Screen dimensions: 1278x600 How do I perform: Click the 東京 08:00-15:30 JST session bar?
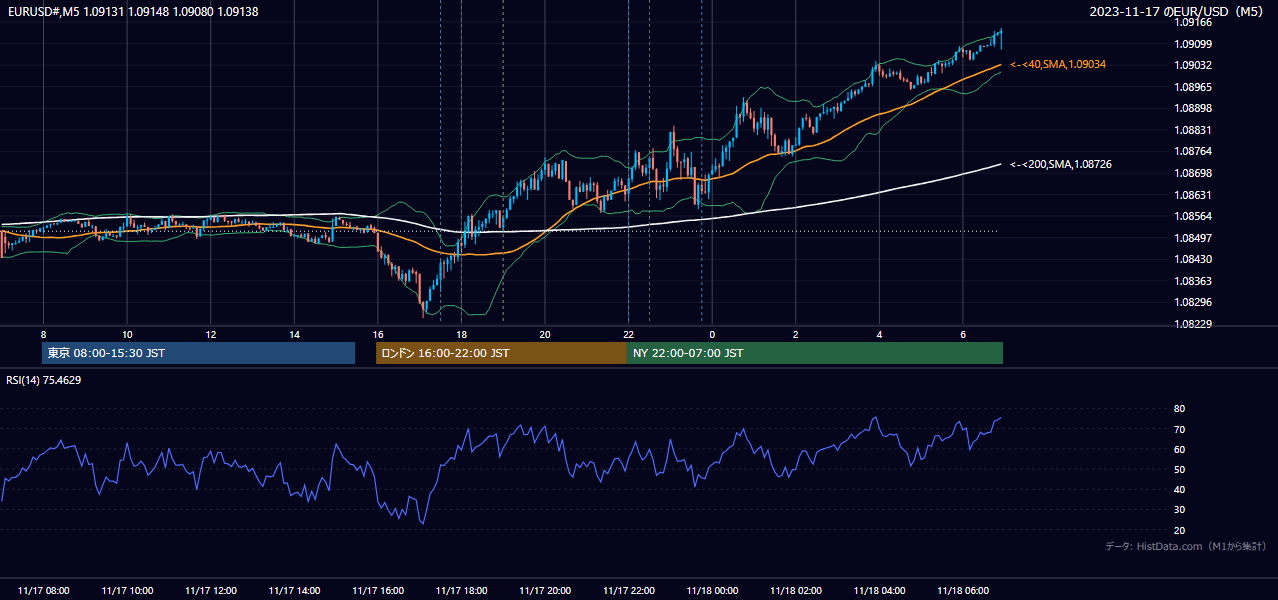tap(199, 353)
